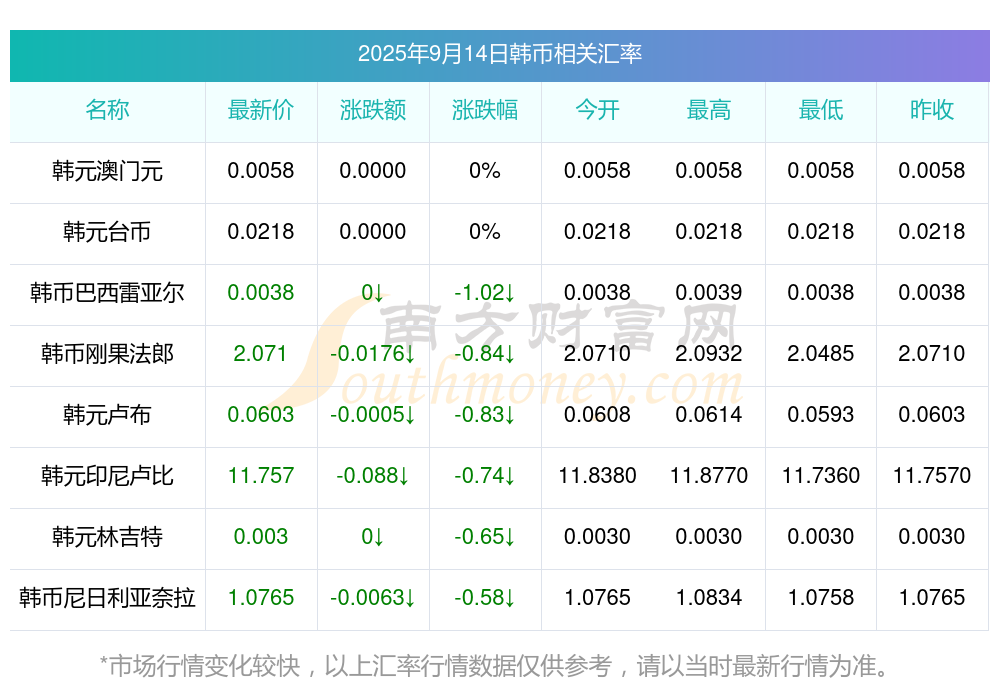Click the high value 1.0834

coord(709,598)
